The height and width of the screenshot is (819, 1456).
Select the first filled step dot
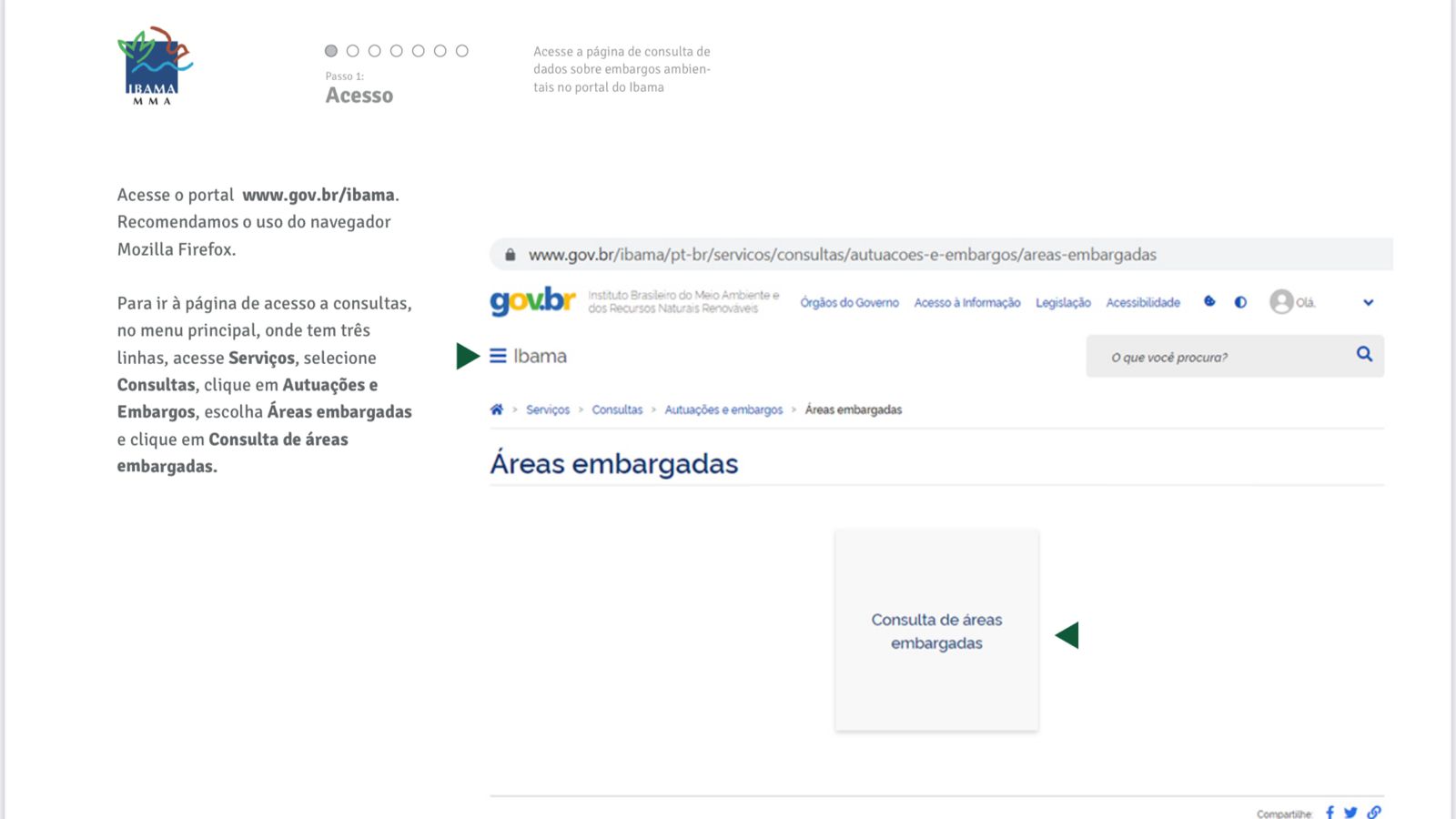[331, 51]
